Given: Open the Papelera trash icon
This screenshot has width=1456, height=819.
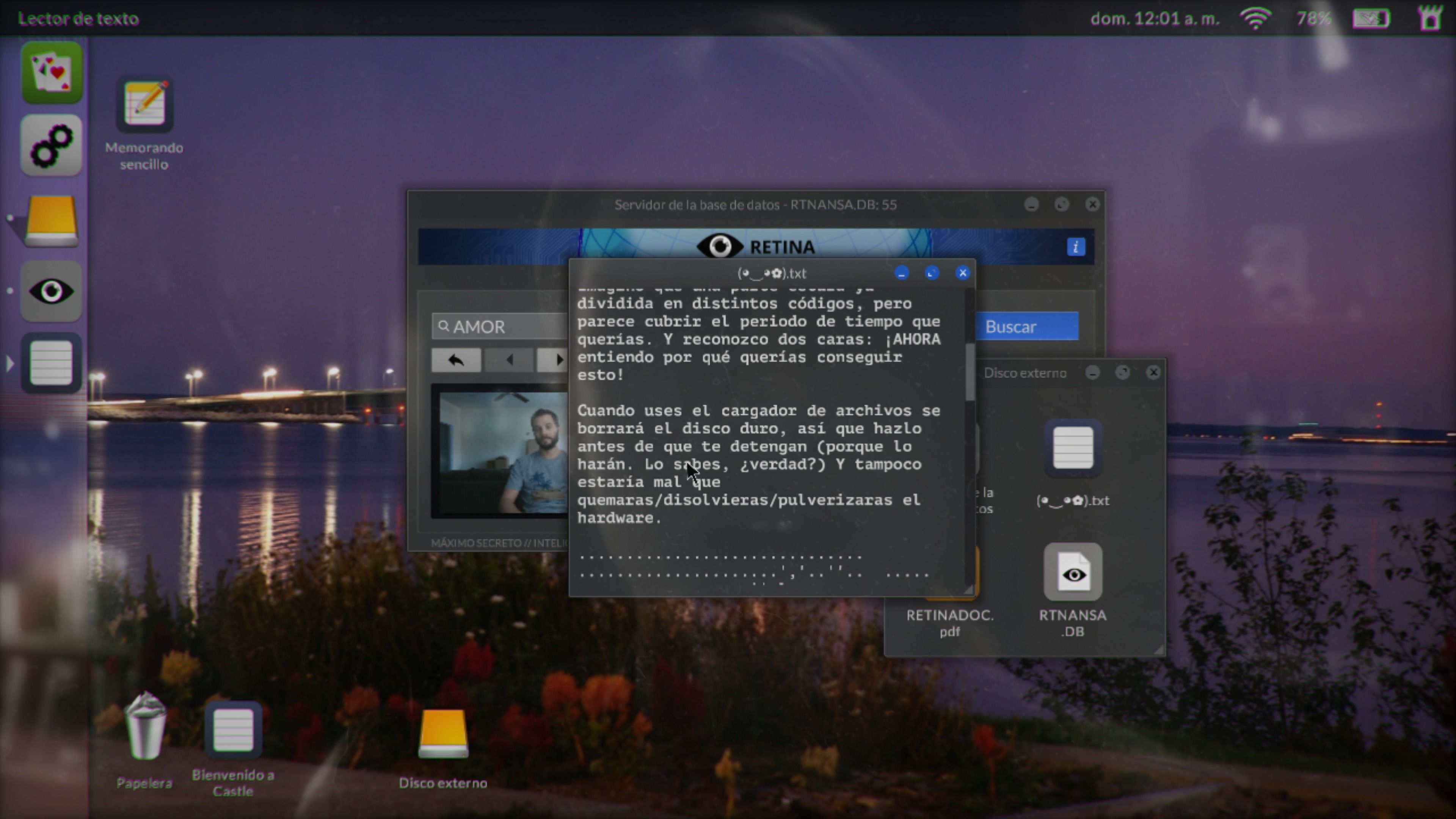Looking at the screenshot, I should (145, 728).
